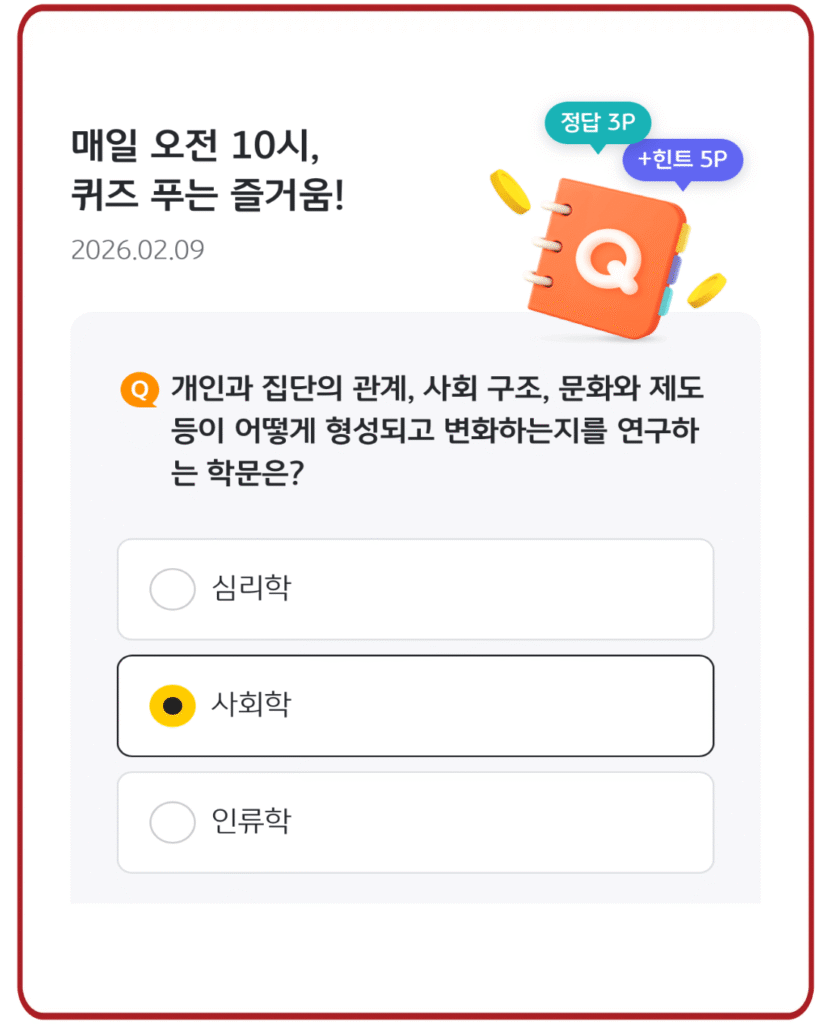Click the question's last line 는 학문은?
This screenshot has height=1024, width=819.
point(238,475)
